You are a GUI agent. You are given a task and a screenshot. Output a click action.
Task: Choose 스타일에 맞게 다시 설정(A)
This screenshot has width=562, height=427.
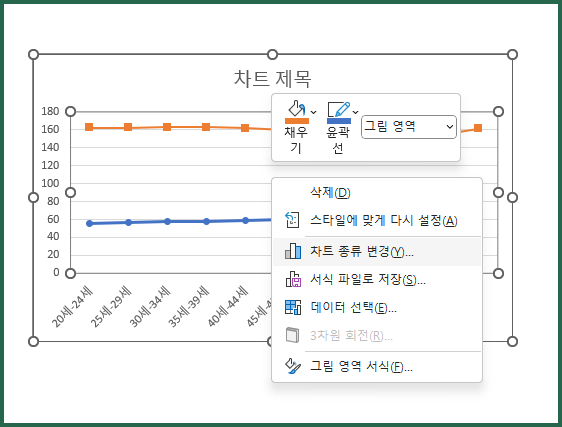pos(377,220)
